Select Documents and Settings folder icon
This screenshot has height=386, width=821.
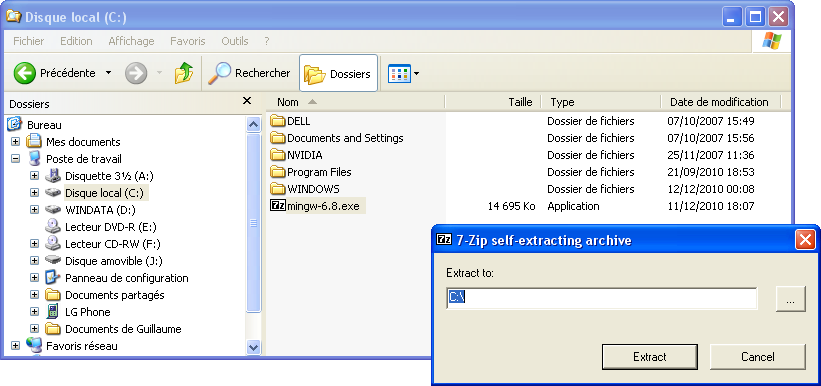(278, 138)
